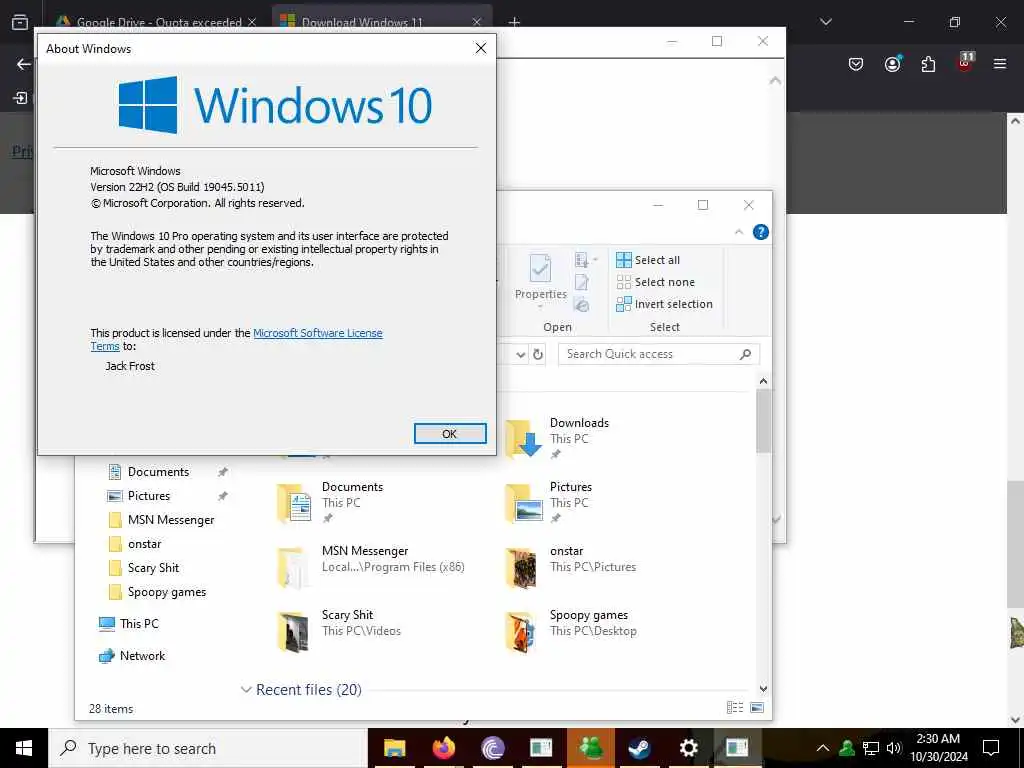
Task: Select Spoopy games in navigation pane
Action: [x=167, y=592]
